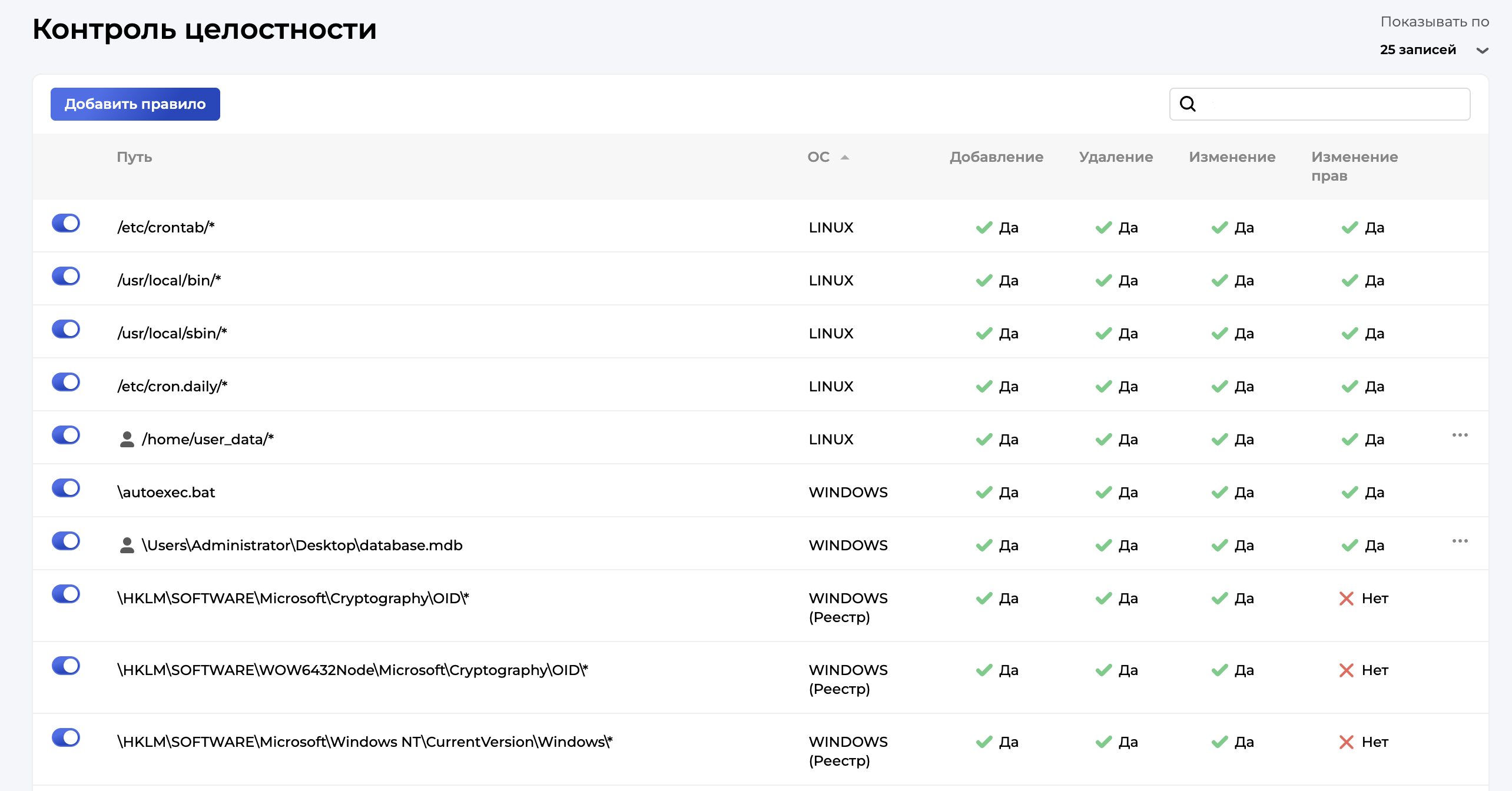The width and height of the screenshot is (1512, 791).
Task: Click user icon beside database.mdb path
Action: (127, 546)
